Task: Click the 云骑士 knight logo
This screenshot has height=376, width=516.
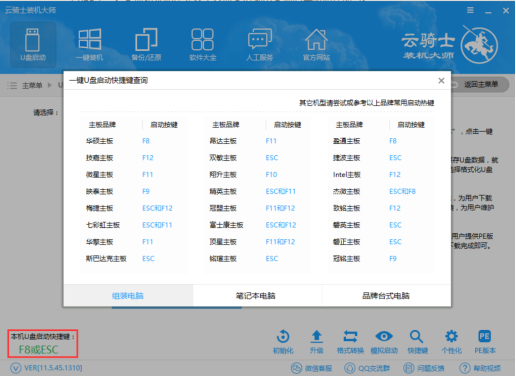Action: coord(479,46)
